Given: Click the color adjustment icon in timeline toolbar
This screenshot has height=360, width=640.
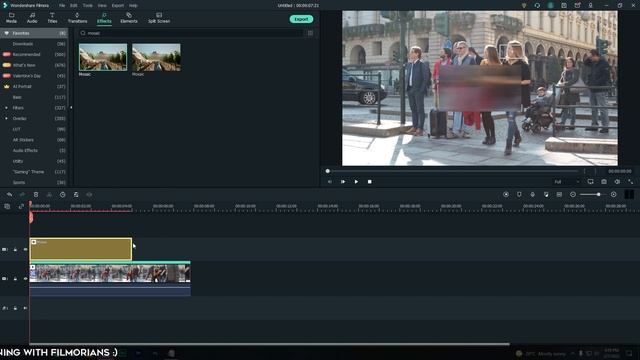Looking at the screenshot, I should pos(76,195).
